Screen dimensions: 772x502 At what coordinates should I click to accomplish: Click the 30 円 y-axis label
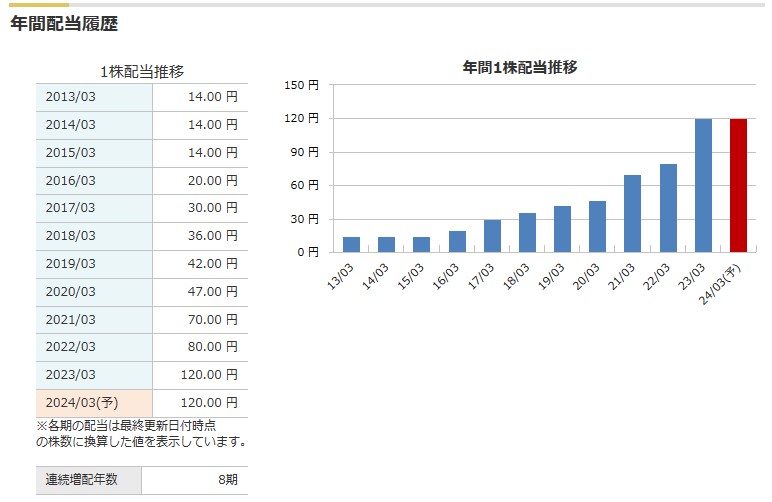[304, 219]
